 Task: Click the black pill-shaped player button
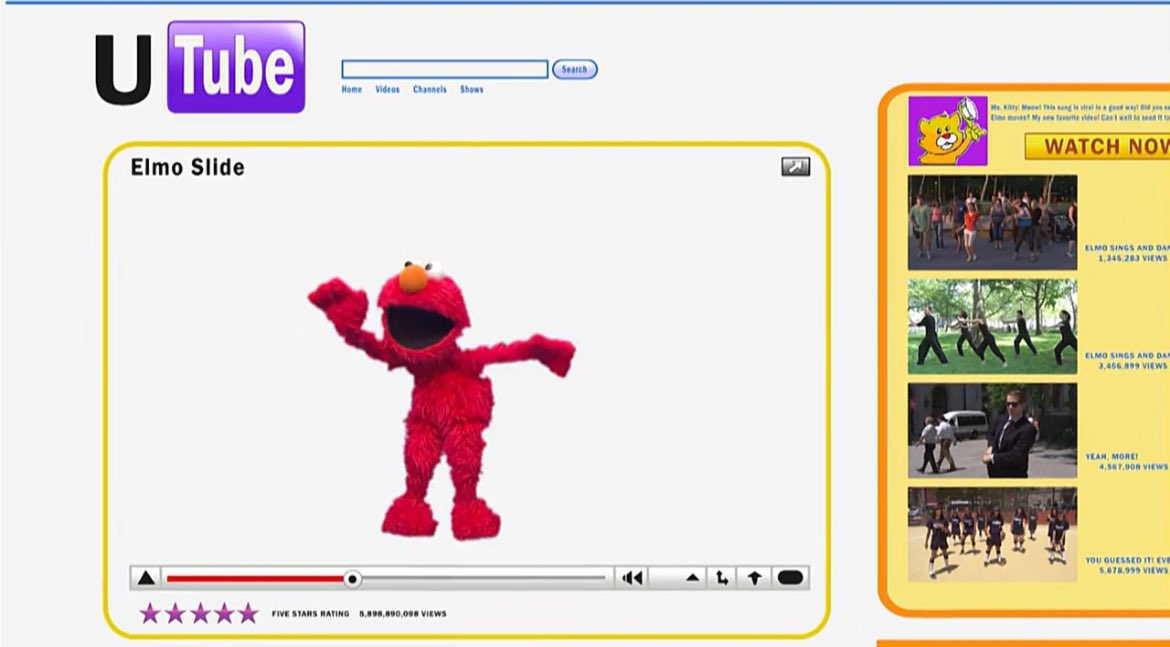click(x=790, y=578)
